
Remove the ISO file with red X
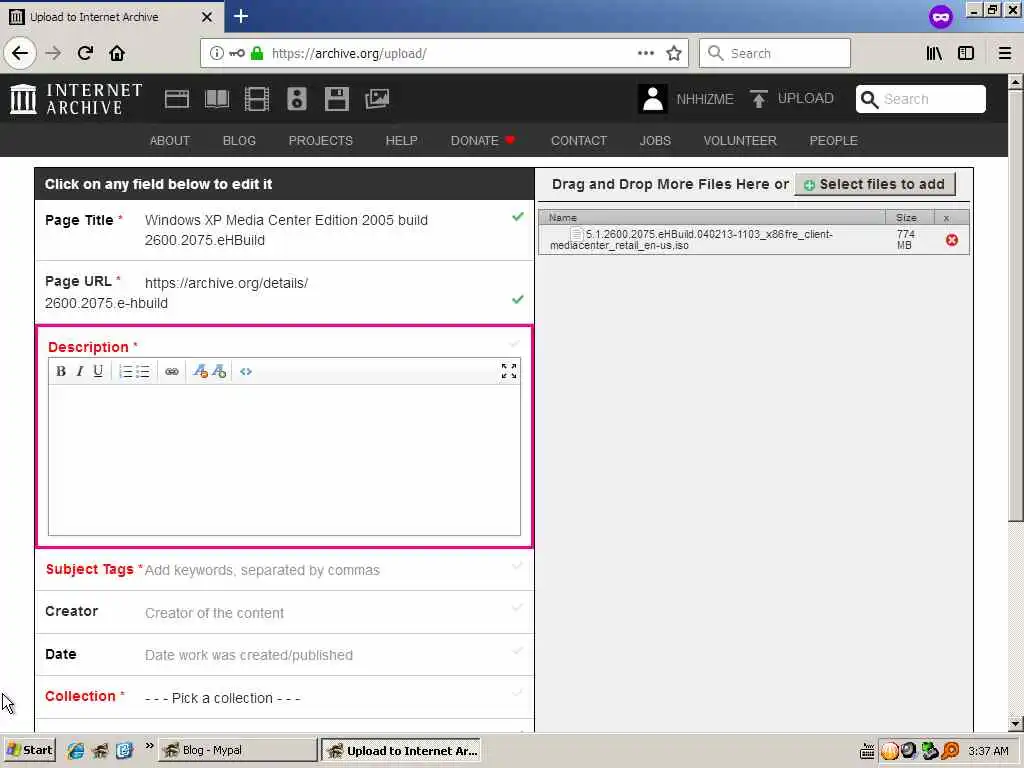point(952,240)
